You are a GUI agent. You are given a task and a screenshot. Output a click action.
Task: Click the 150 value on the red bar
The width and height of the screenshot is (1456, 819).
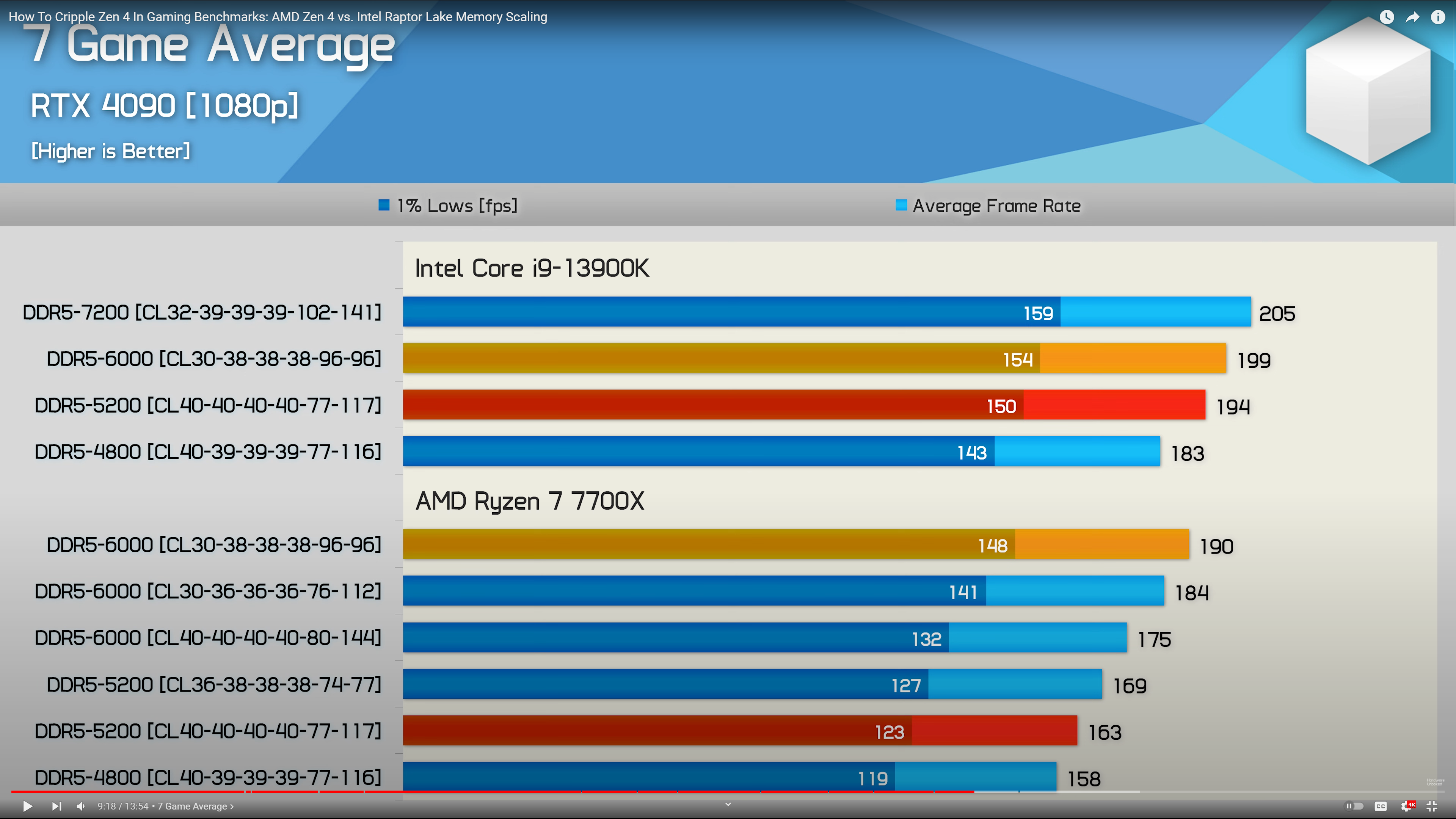pyautogui.click(x=1001, y=406)
